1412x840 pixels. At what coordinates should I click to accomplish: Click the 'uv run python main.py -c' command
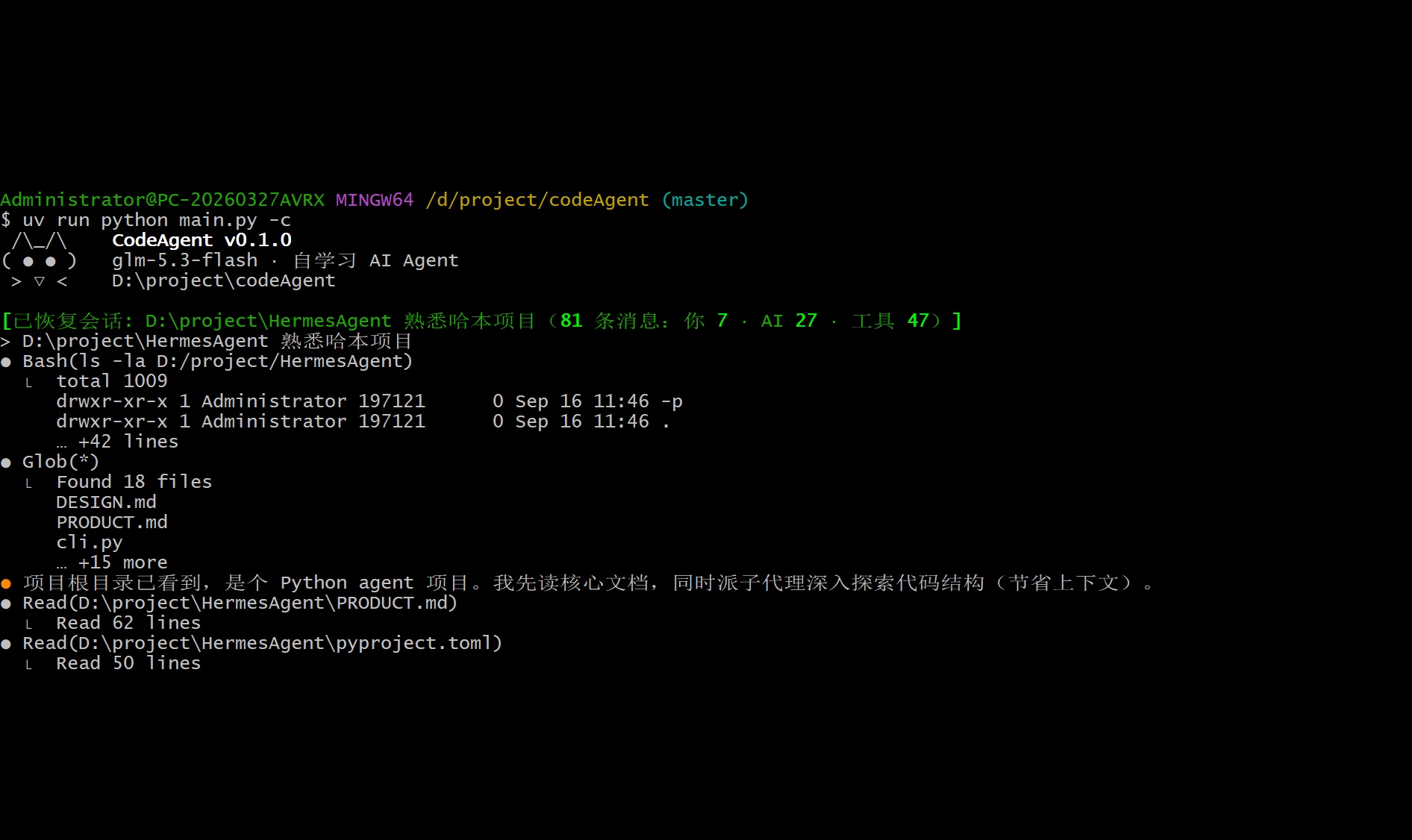coord(157,220)
